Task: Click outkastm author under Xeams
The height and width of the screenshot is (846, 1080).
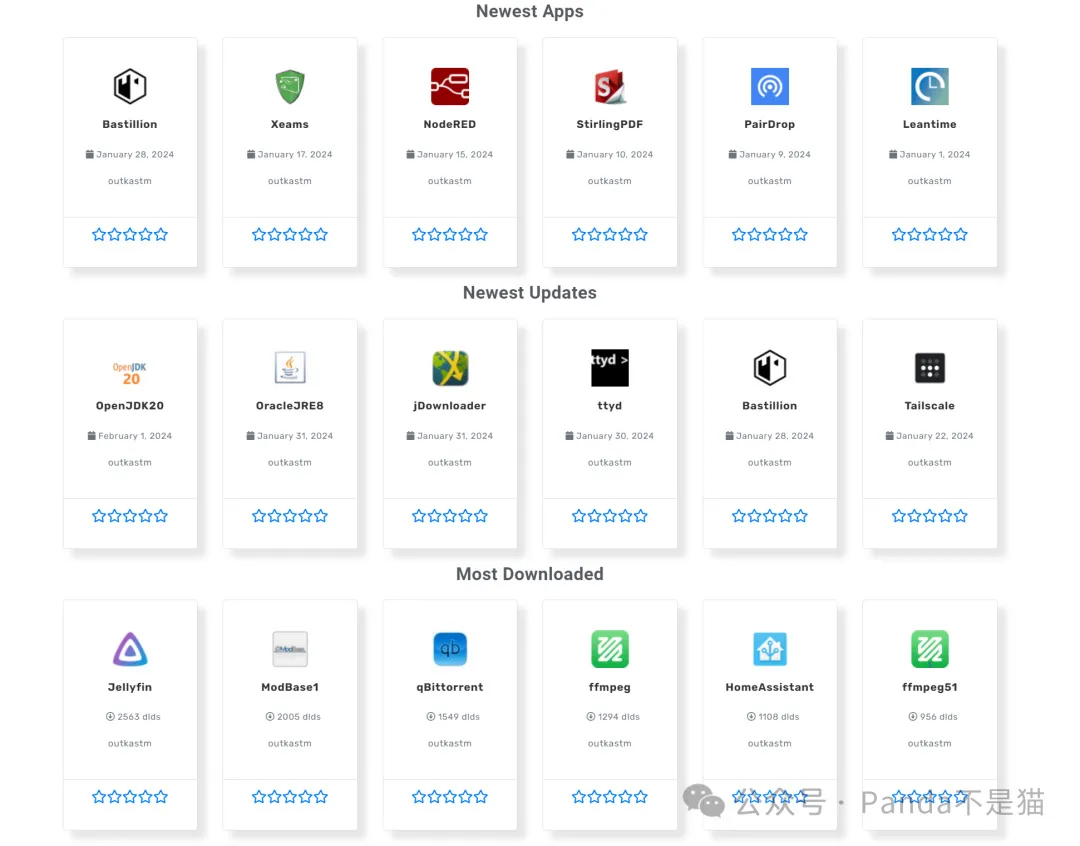Action: tap(289, 181)
